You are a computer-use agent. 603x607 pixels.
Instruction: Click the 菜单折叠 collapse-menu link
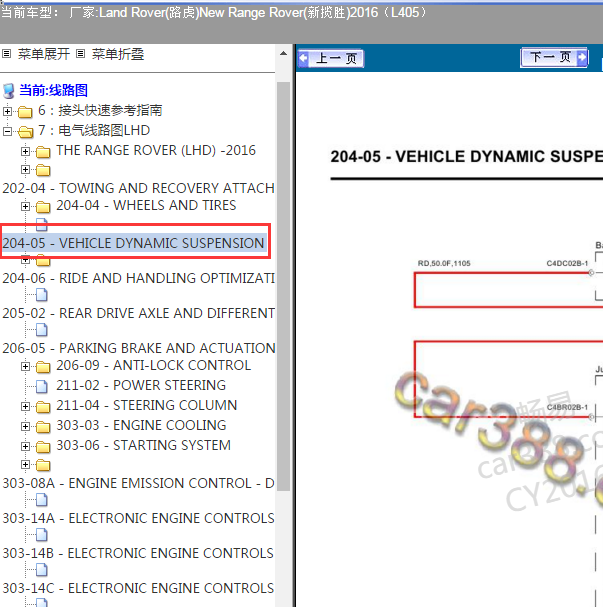point(118,54)
